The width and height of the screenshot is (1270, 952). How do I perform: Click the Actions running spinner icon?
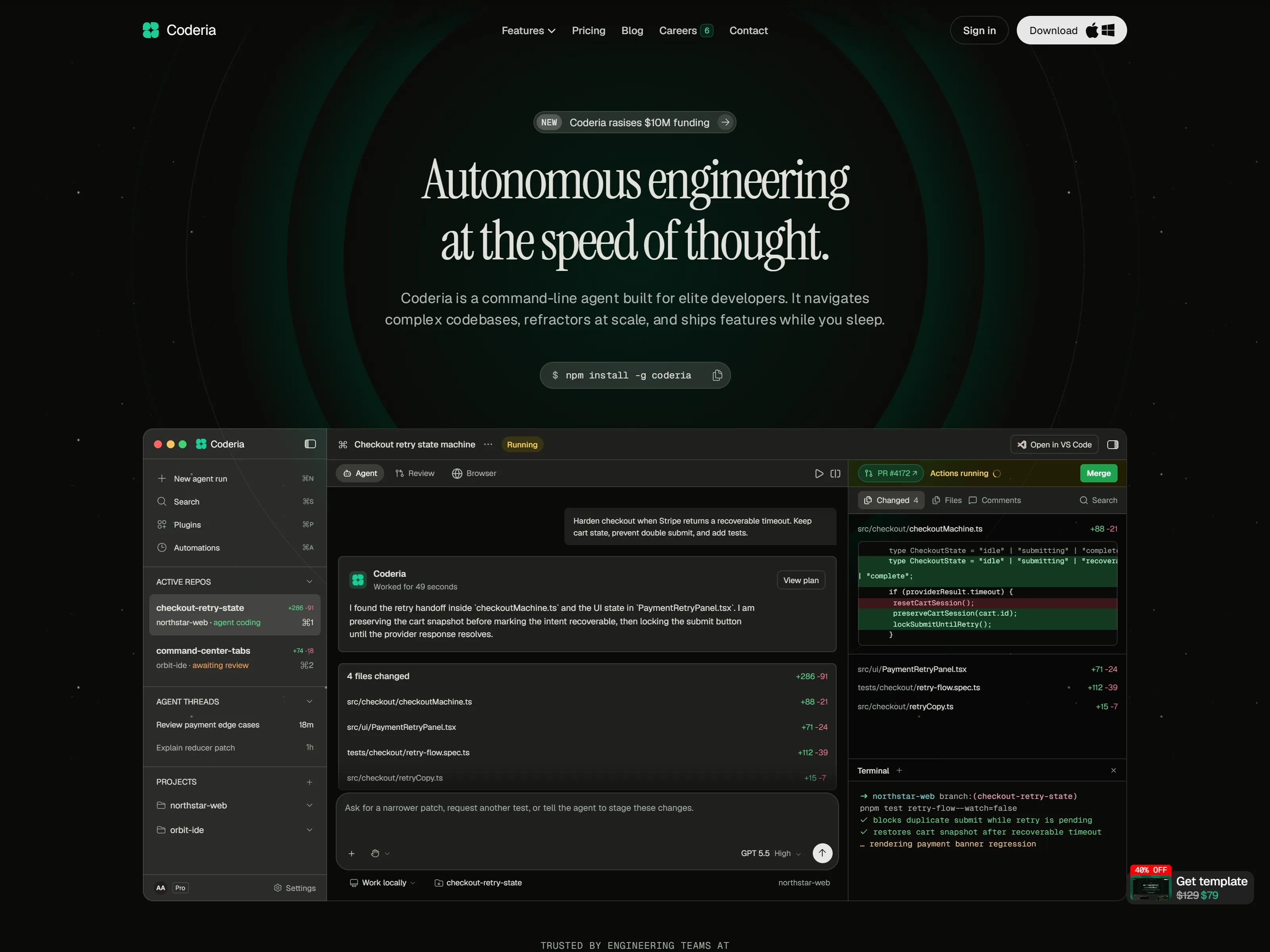point(997,473)
